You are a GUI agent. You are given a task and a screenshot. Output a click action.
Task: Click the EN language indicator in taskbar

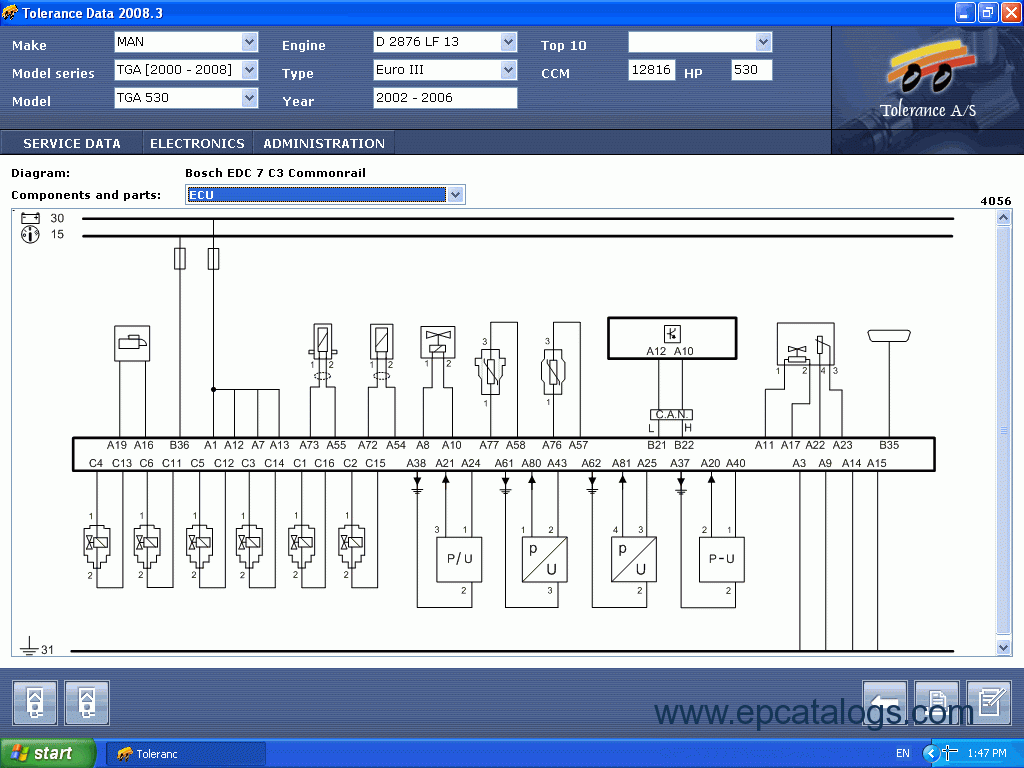(x=903, y=754)
